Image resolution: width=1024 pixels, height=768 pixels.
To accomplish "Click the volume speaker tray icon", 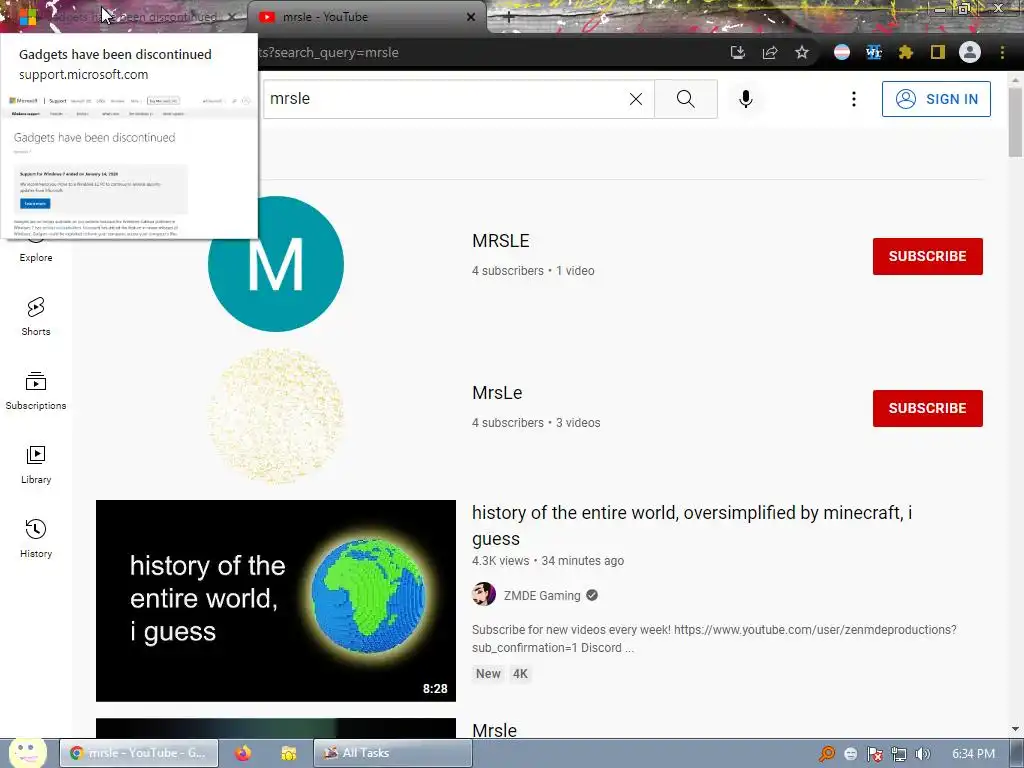I will tap(923, 754).
